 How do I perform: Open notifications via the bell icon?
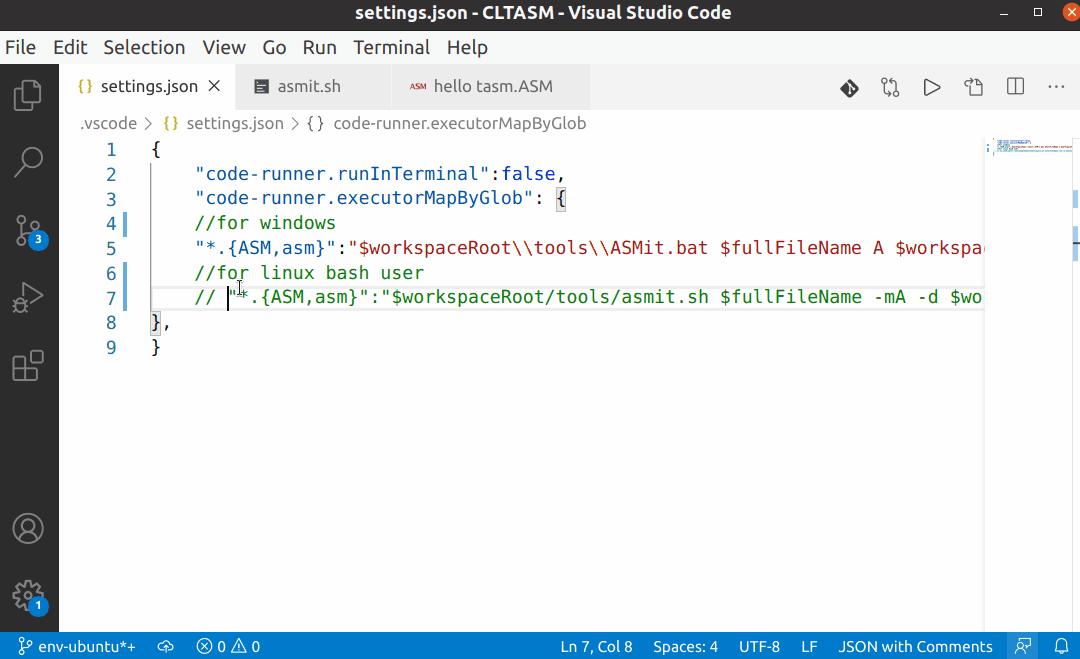click(x=1062, y=646)
